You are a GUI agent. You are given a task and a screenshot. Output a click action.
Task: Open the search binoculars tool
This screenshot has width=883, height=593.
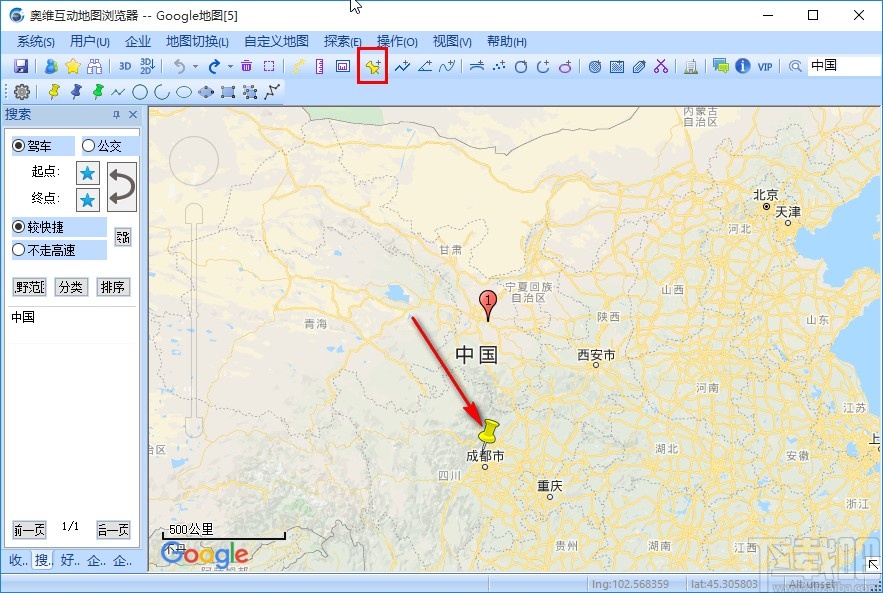point(96,67)
